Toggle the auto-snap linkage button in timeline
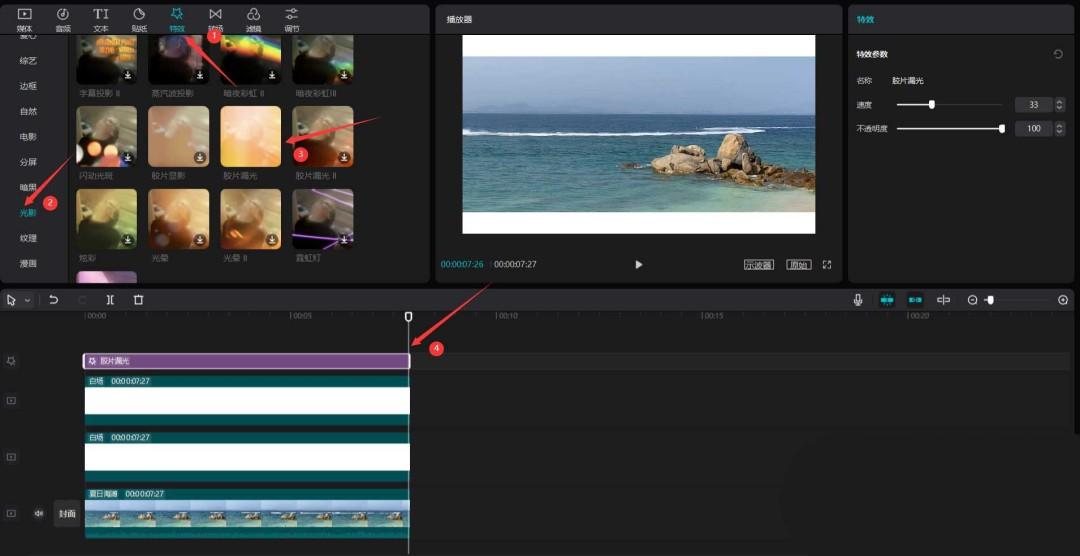 (x=915, y=300)
